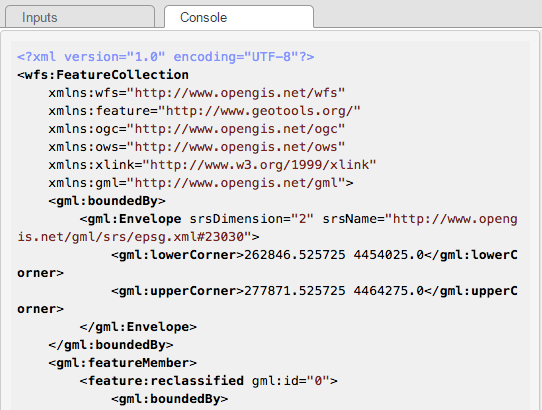Click the gml:featureMember tag
The height and width of the screenshot is (410, 542).
pos(122,363)
